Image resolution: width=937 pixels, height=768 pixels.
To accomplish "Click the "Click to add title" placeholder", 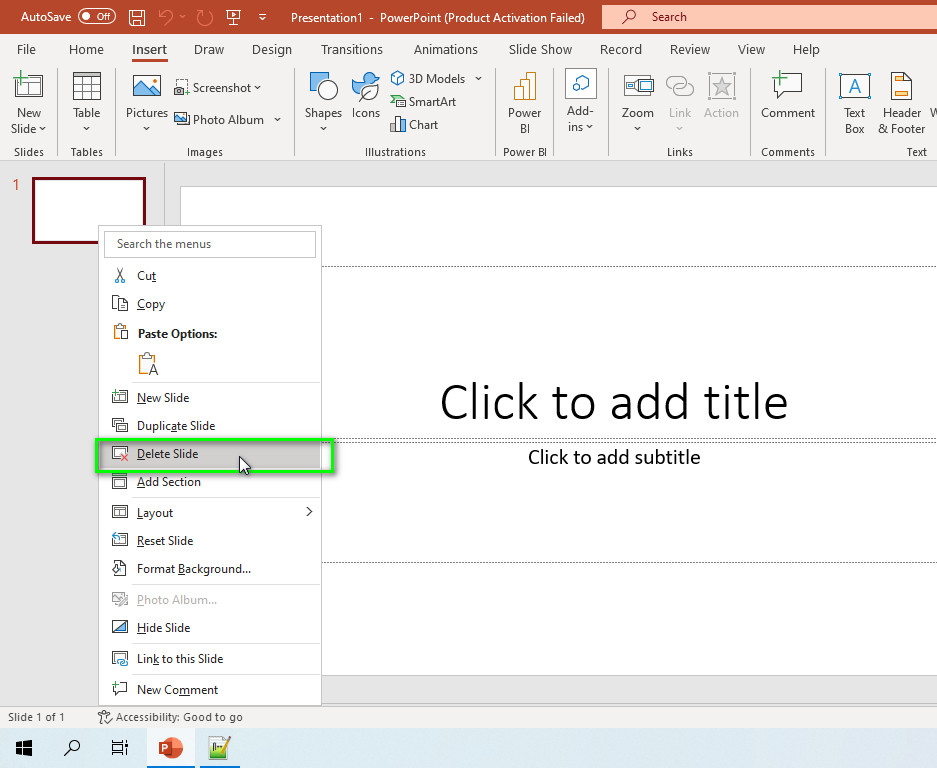I will click(x=614, y=401).
